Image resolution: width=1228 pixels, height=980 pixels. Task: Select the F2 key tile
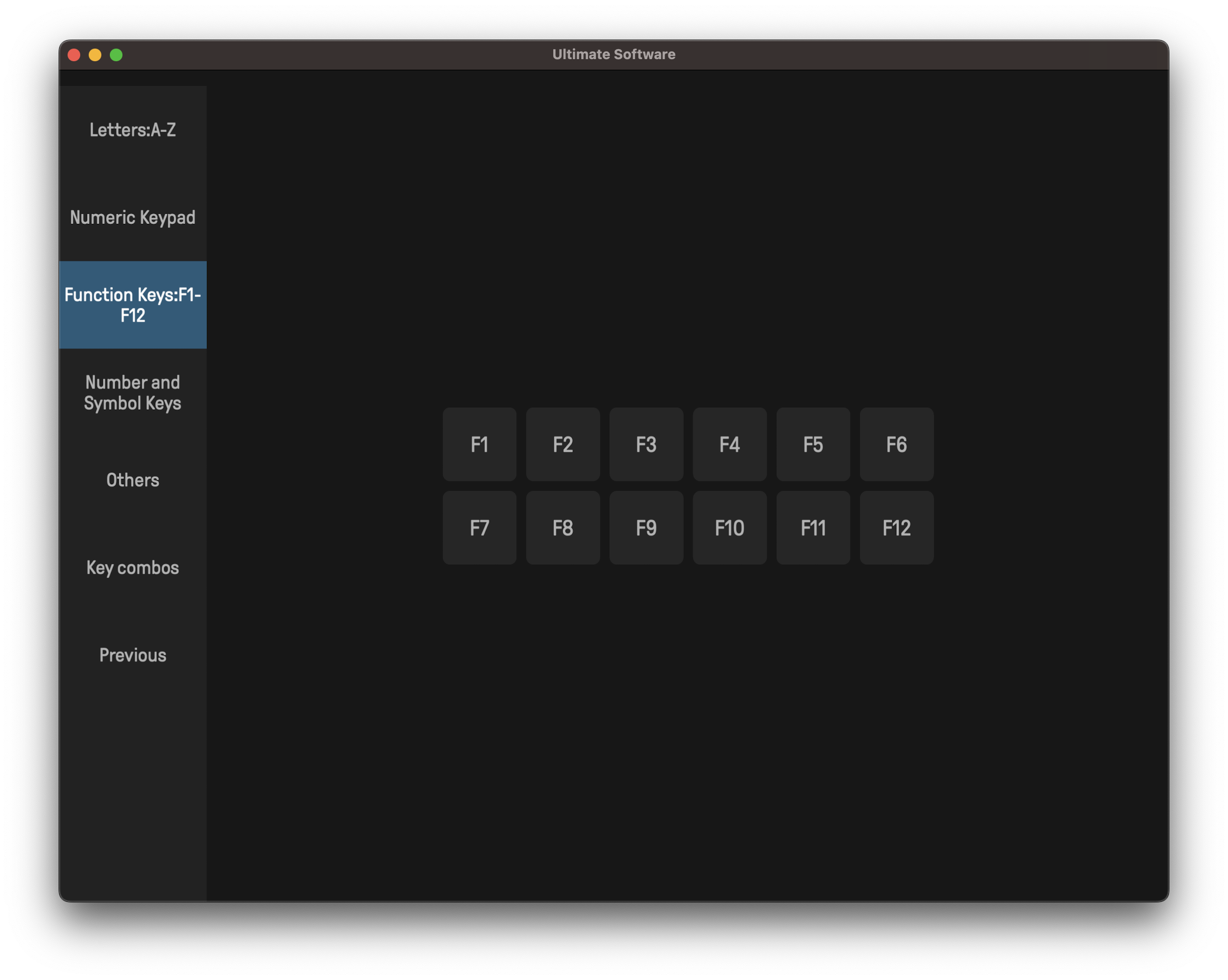(x=563, y=445)
